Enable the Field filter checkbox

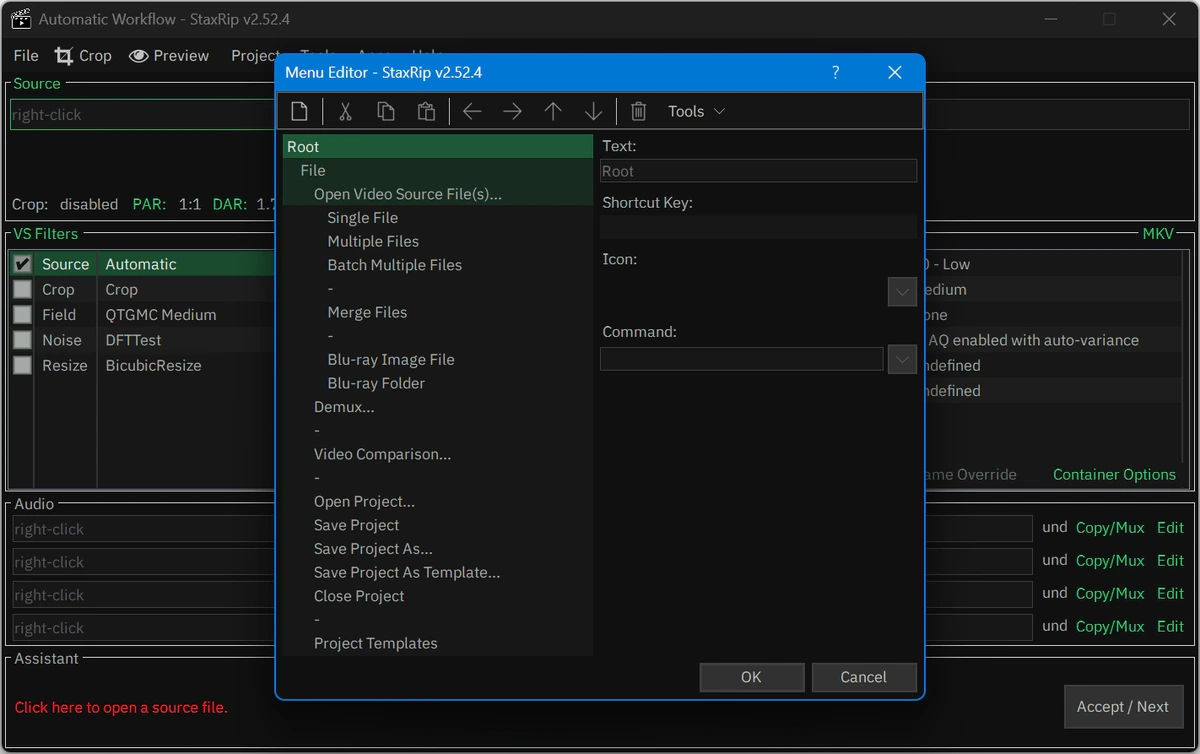tap(23, 314)
